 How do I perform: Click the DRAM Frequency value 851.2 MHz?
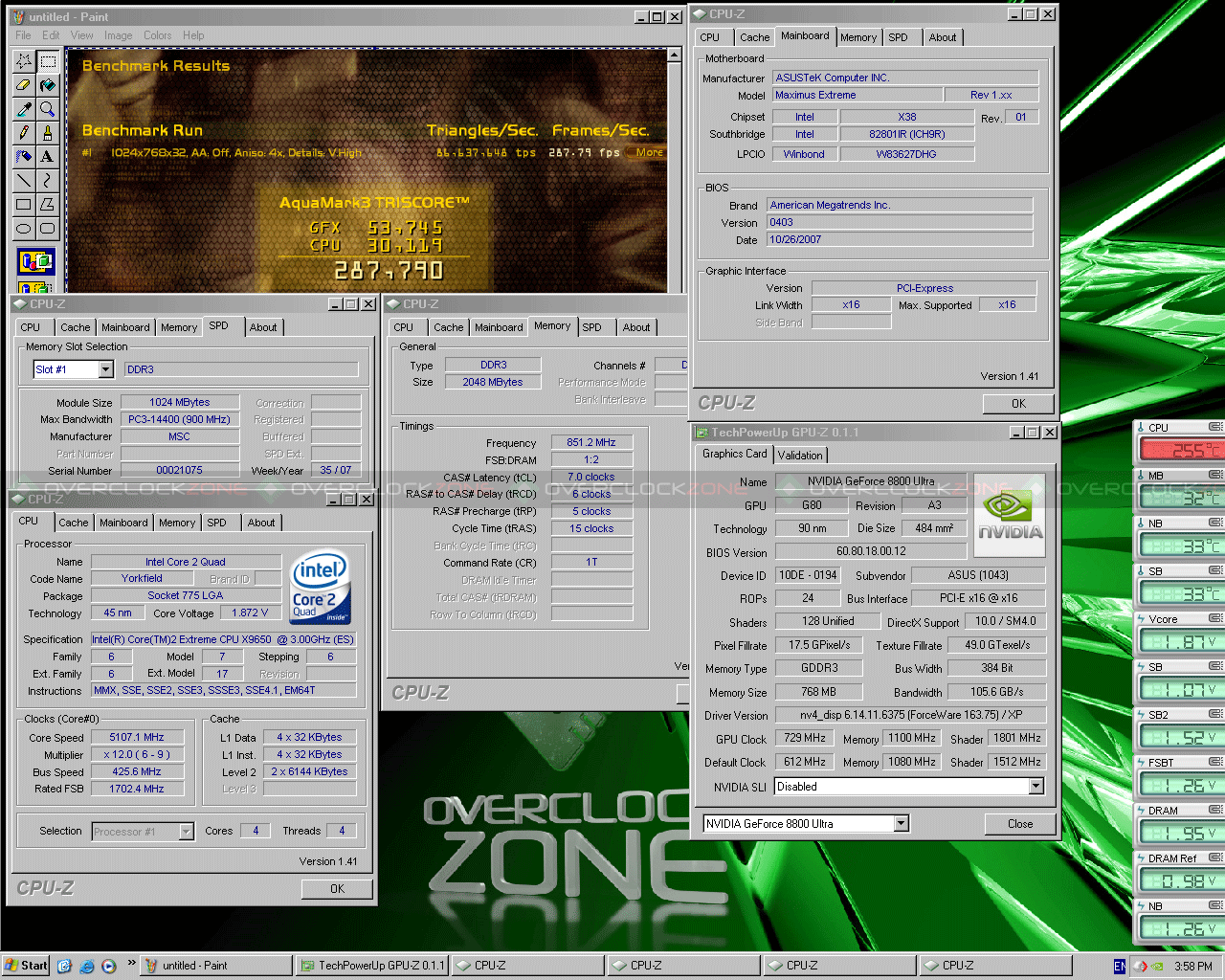click(591, 442)
